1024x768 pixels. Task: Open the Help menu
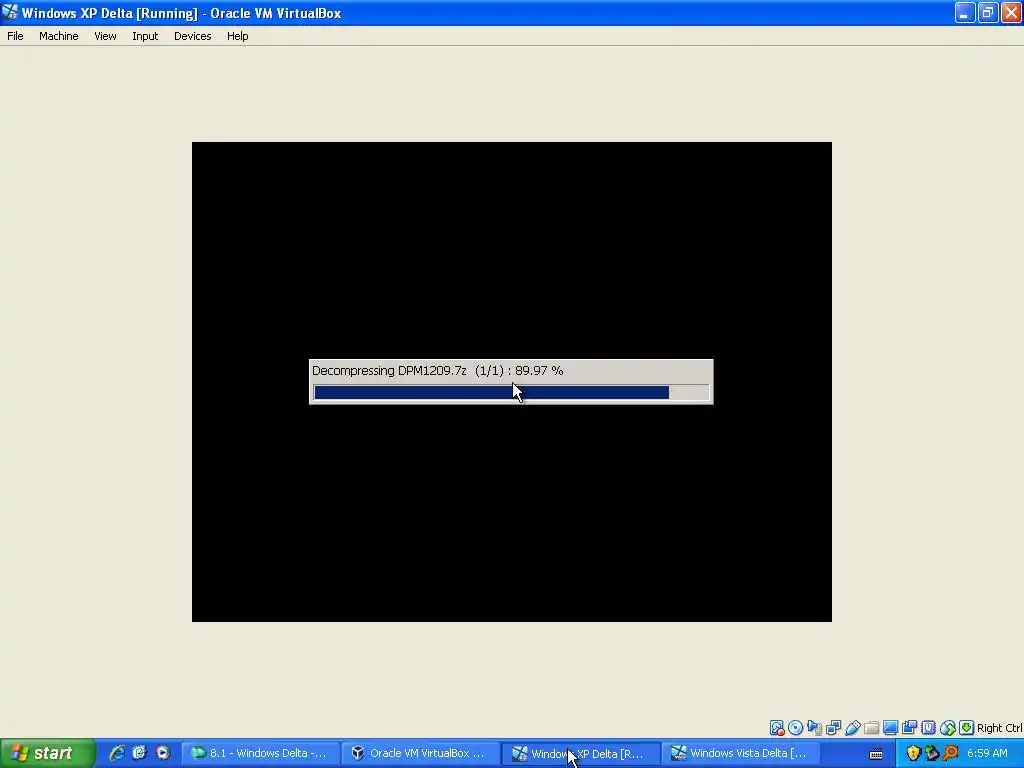[238, 36]
